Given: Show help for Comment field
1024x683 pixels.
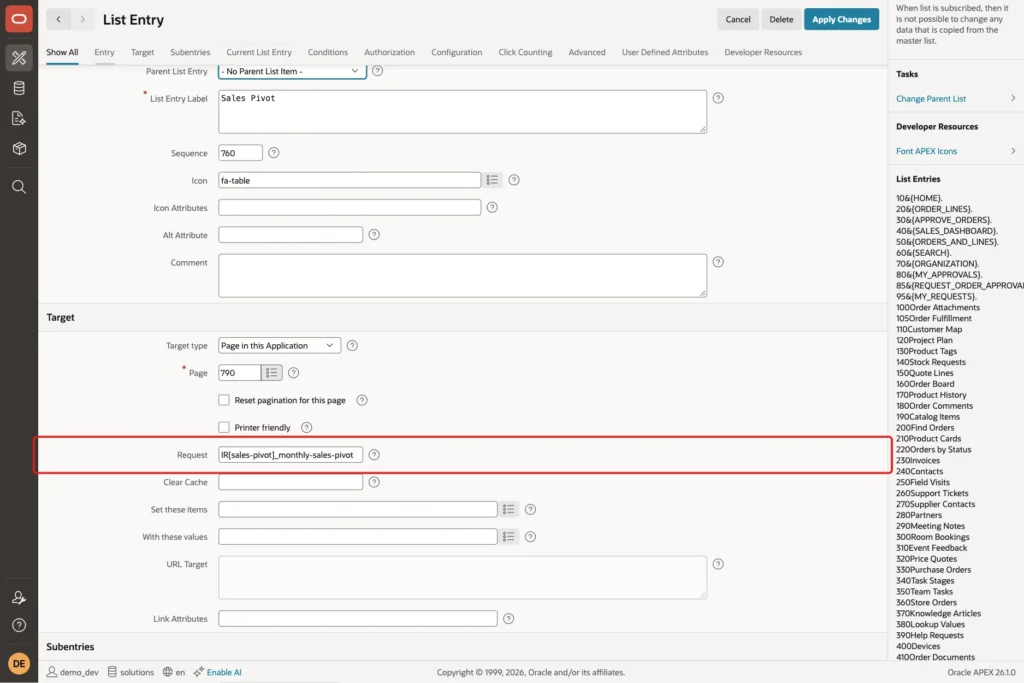Looking at the screenshot, I should pos(718,262).
